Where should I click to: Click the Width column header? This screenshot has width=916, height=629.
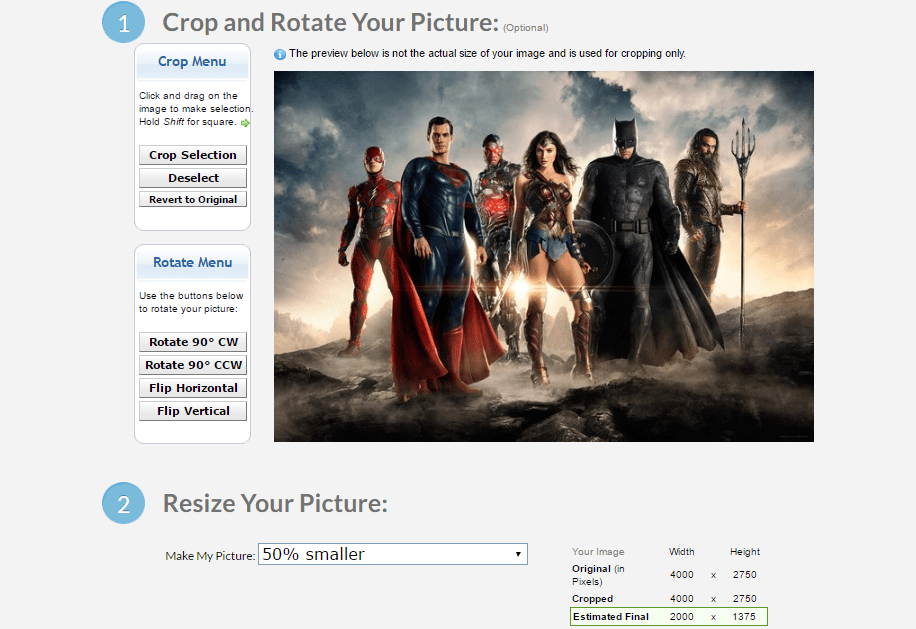[x=682, y=551]
